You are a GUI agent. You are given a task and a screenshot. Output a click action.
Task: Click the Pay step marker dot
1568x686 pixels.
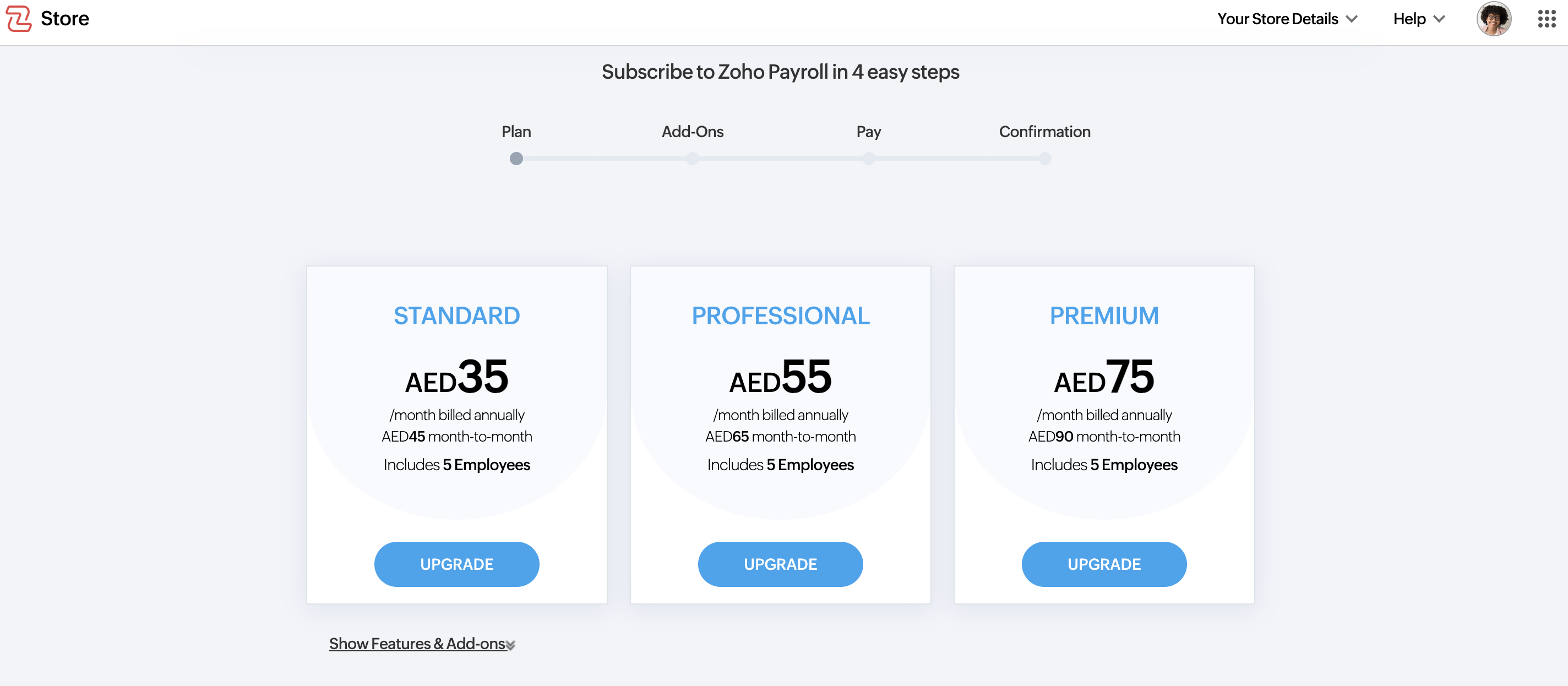click(x=869, y=158)
